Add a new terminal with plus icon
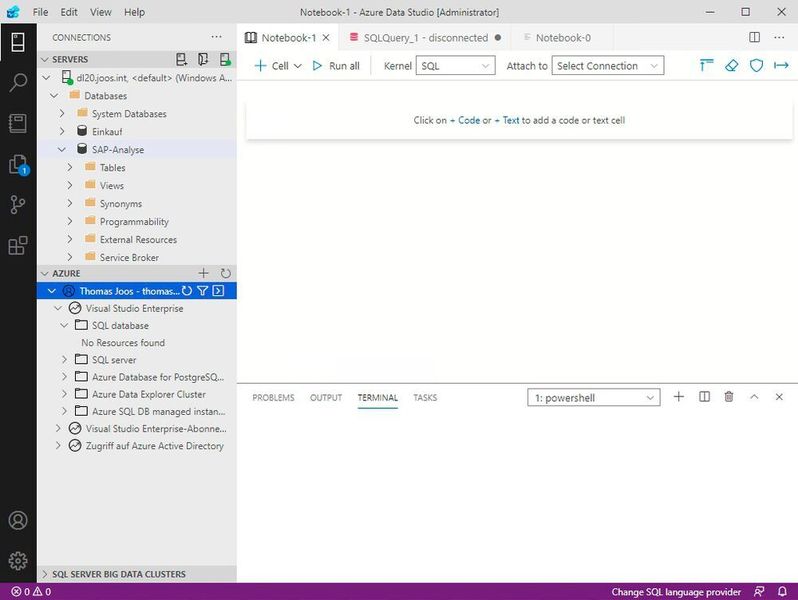Image resolution: width=798 pixels, height=600 pixels. tap(678, 396)
